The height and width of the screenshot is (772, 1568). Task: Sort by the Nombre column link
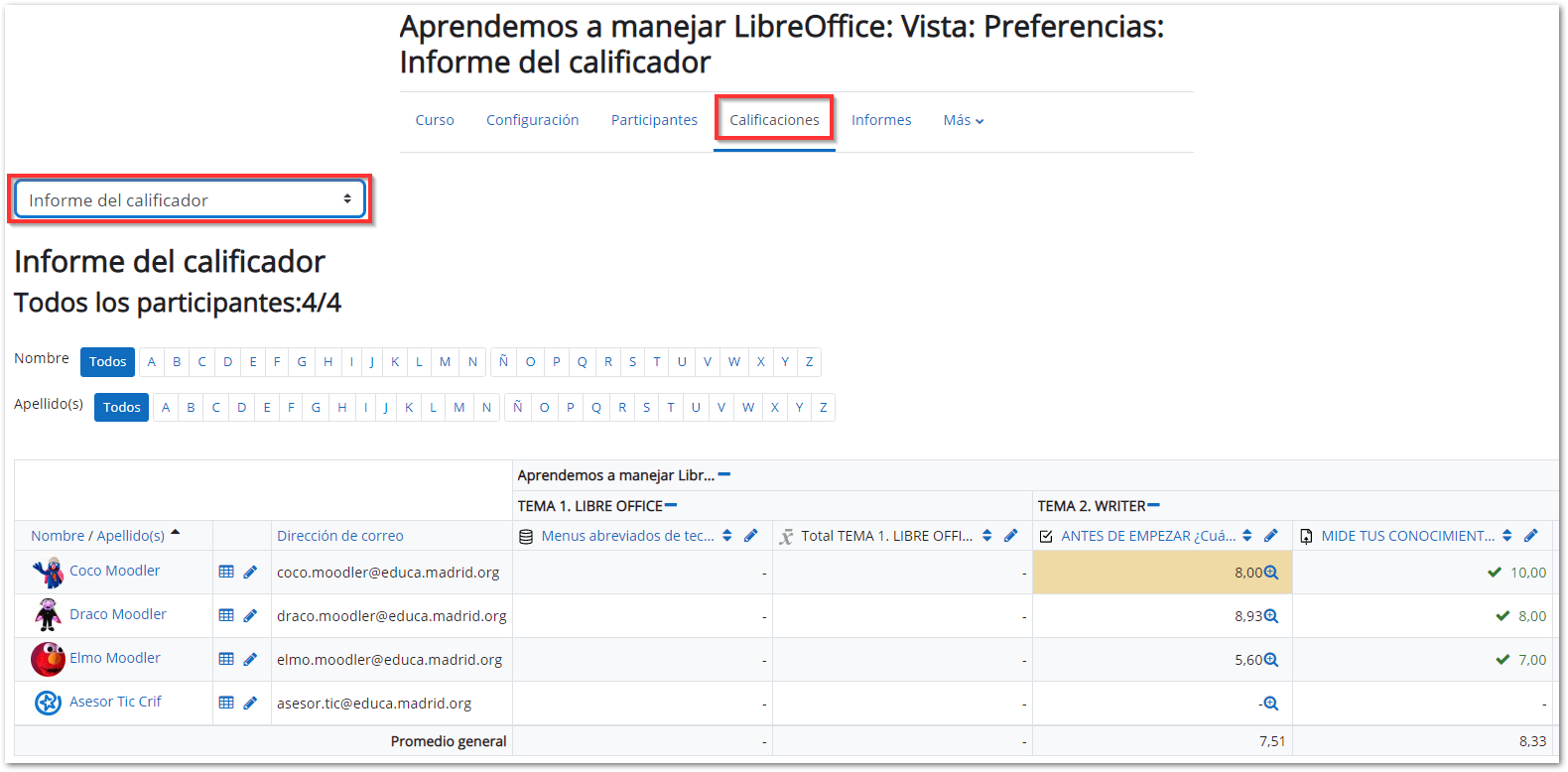point(58,536)
